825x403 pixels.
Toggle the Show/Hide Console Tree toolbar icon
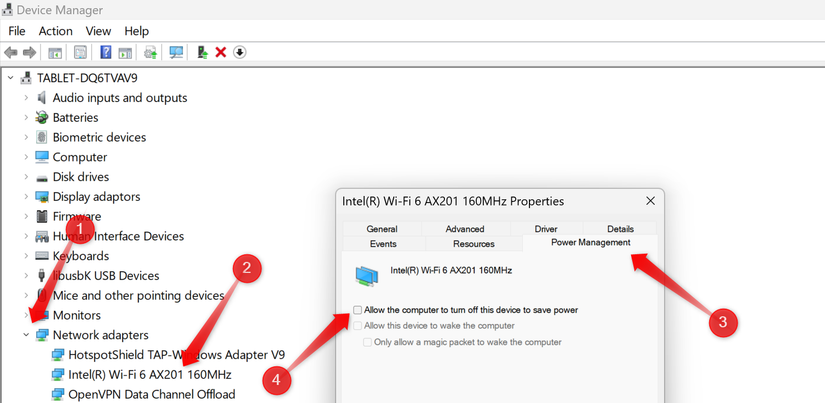pyautogui.click(x=55, y=53)
